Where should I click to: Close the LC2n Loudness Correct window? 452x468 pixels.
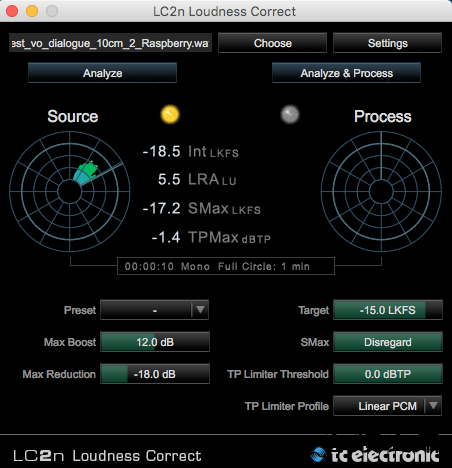[12, 11]
